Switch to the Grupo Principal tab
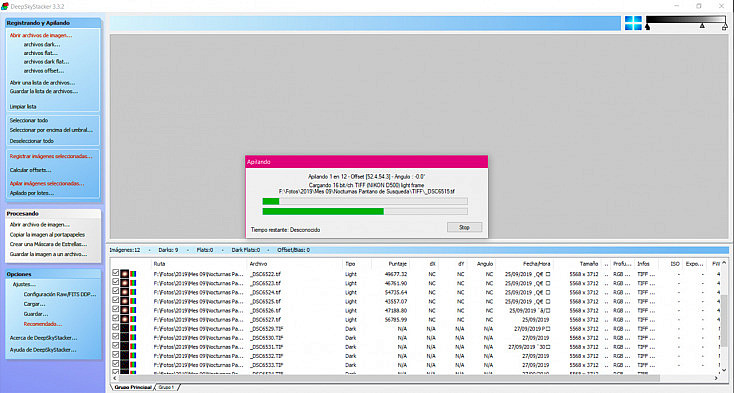Viewport: 734px width, 393px height. [133, 387]
